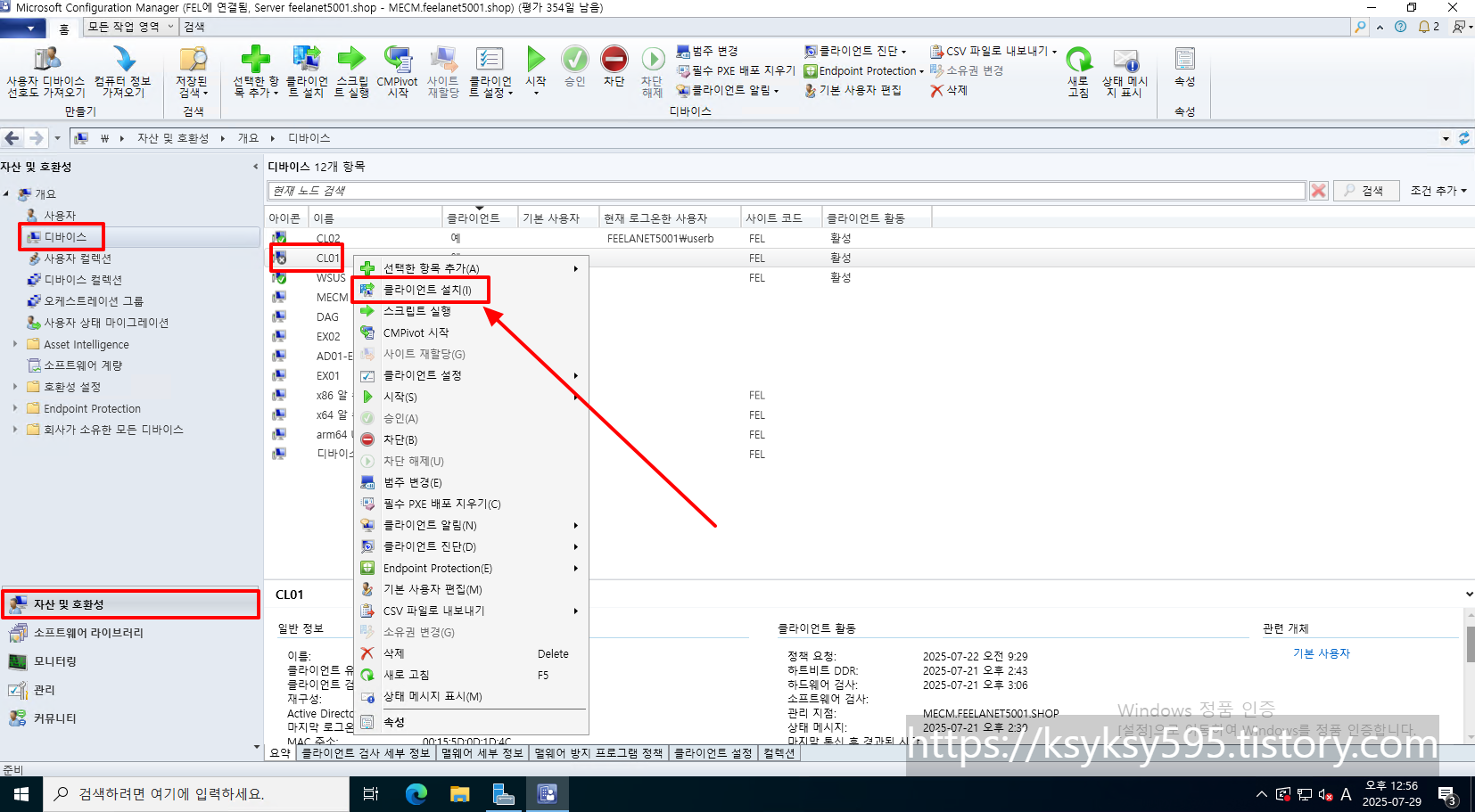
Task: Expand the 호환성 설정 tree node
Action: pos(15,387)
